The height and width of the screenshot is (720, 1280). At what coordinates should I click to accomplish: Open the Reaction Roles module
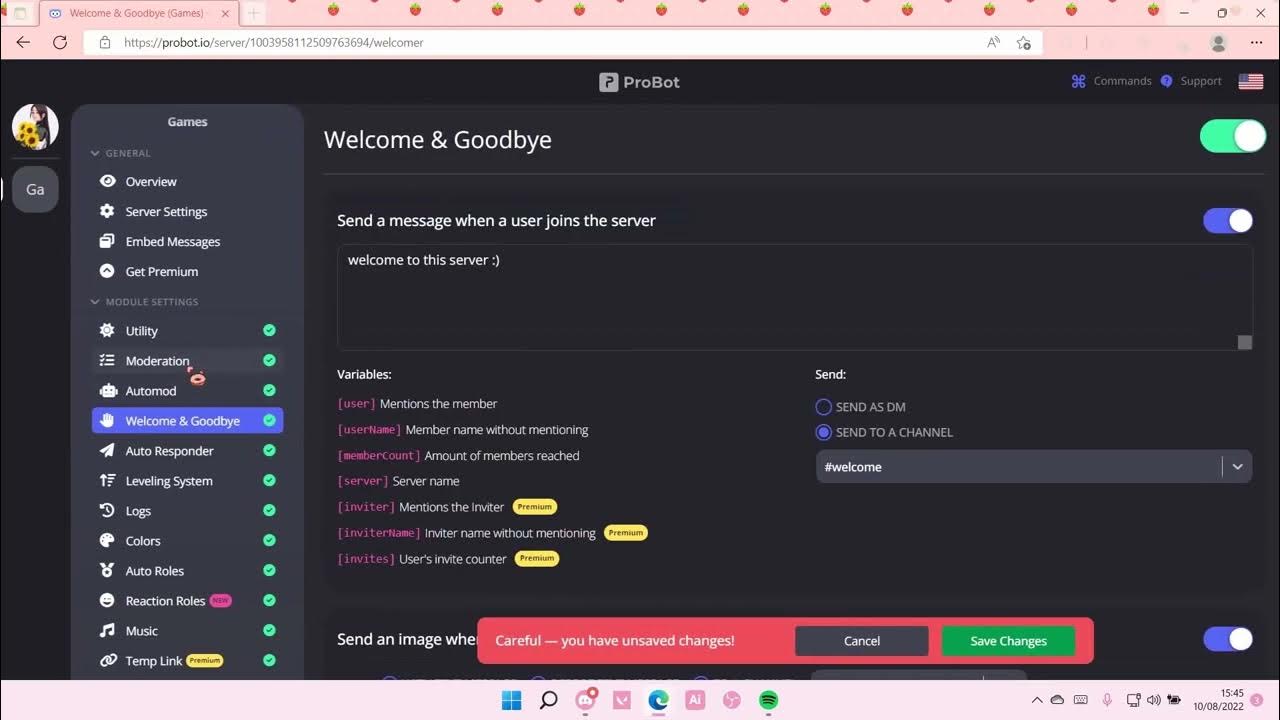click(x=165, y=601)
